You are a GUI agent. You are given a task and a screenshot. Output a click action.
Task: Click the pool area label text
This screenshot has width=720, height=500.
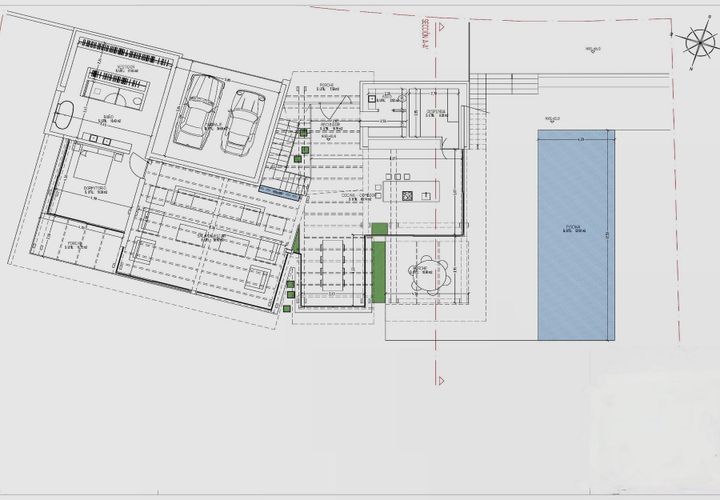tap(574, 229)
